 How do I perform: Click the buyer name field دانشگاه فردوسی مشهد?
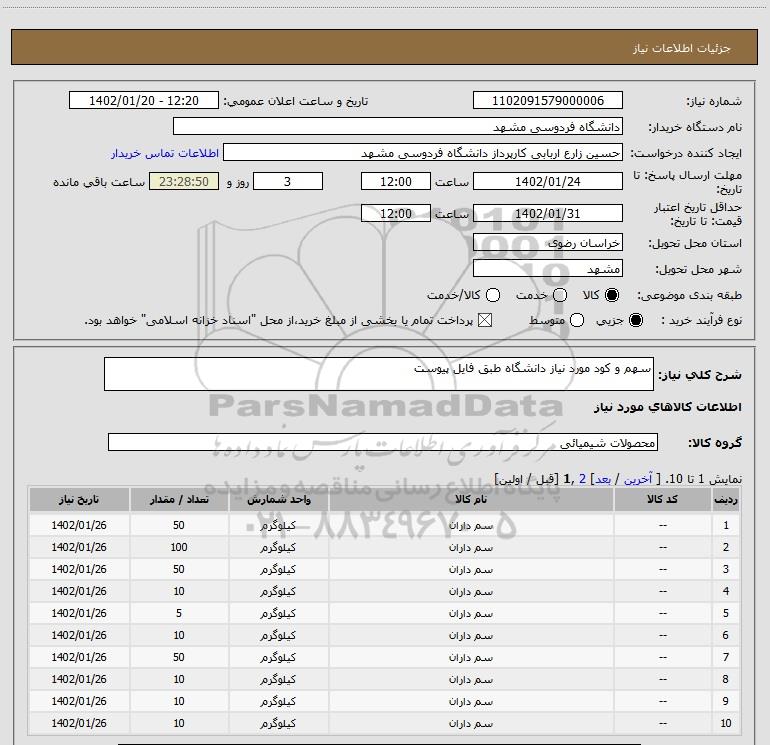[x=398, y=126]
